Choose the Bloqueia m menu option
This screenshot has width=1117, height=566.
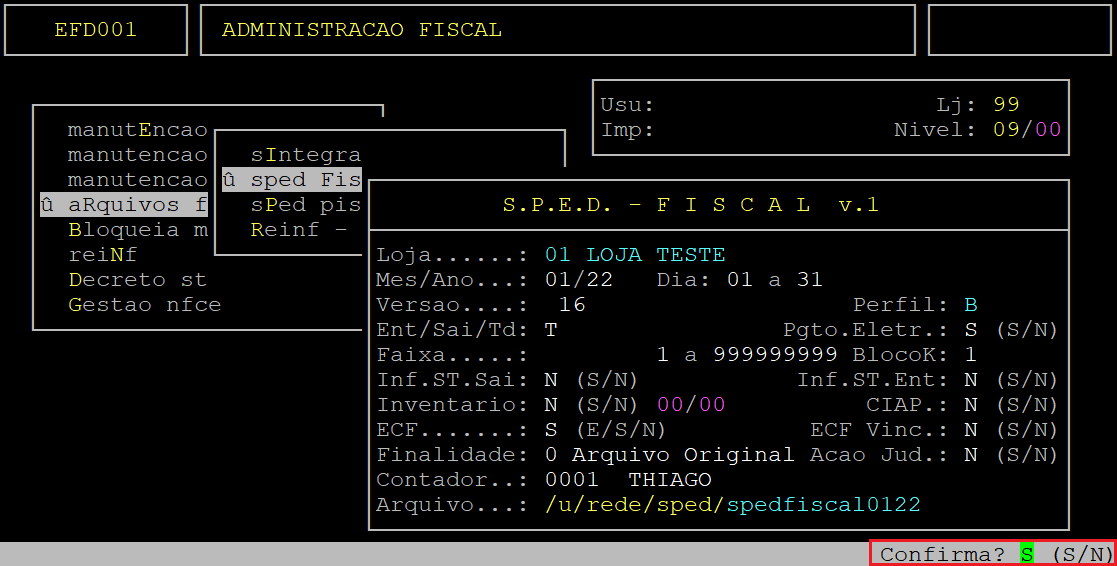[x=137, y=230]
